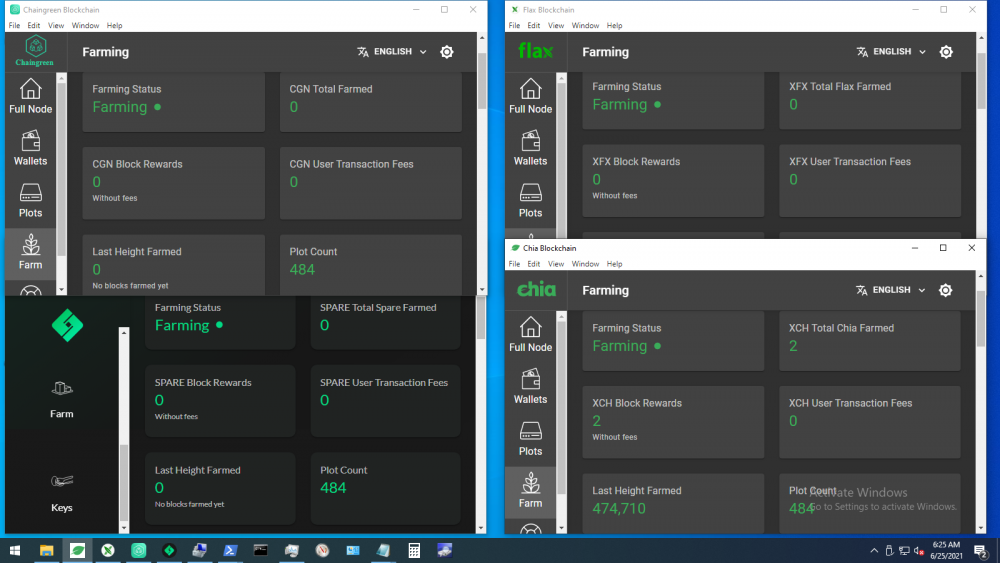
Task: Click the Spare main content vertical scrollbar
Action: (x=481, y=414)
